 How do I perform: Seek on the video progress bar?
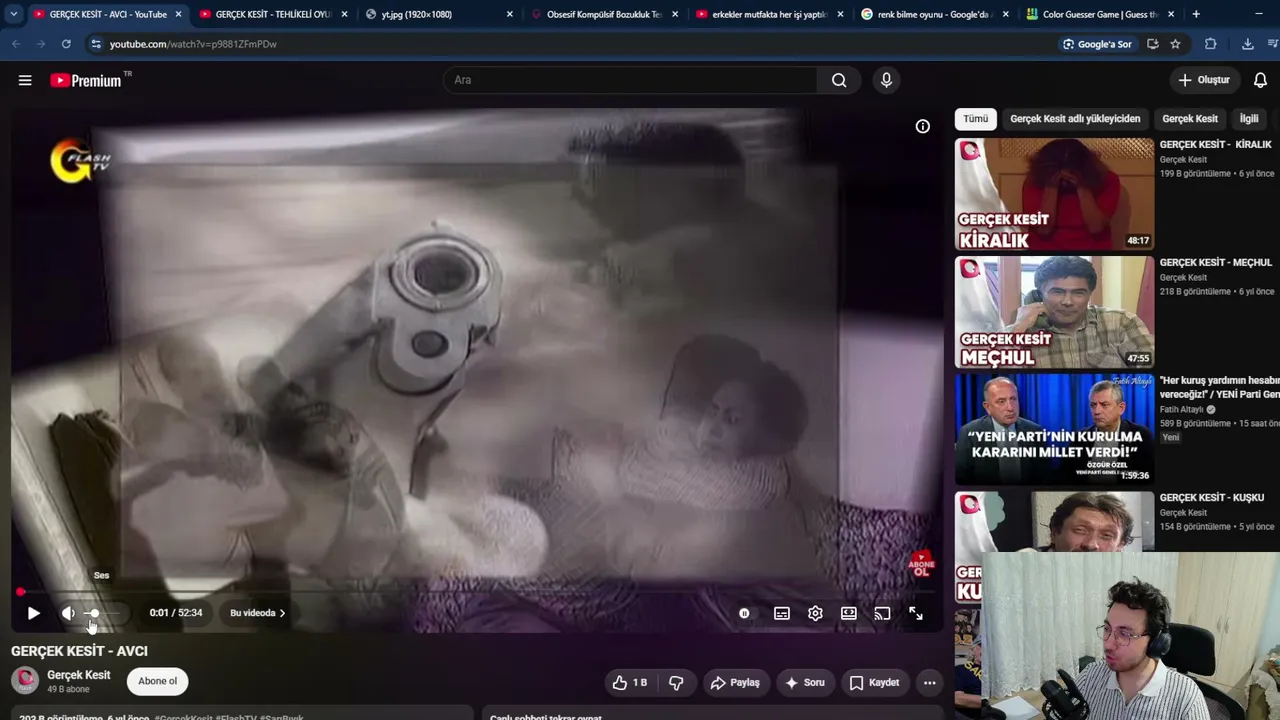[476, 592]
